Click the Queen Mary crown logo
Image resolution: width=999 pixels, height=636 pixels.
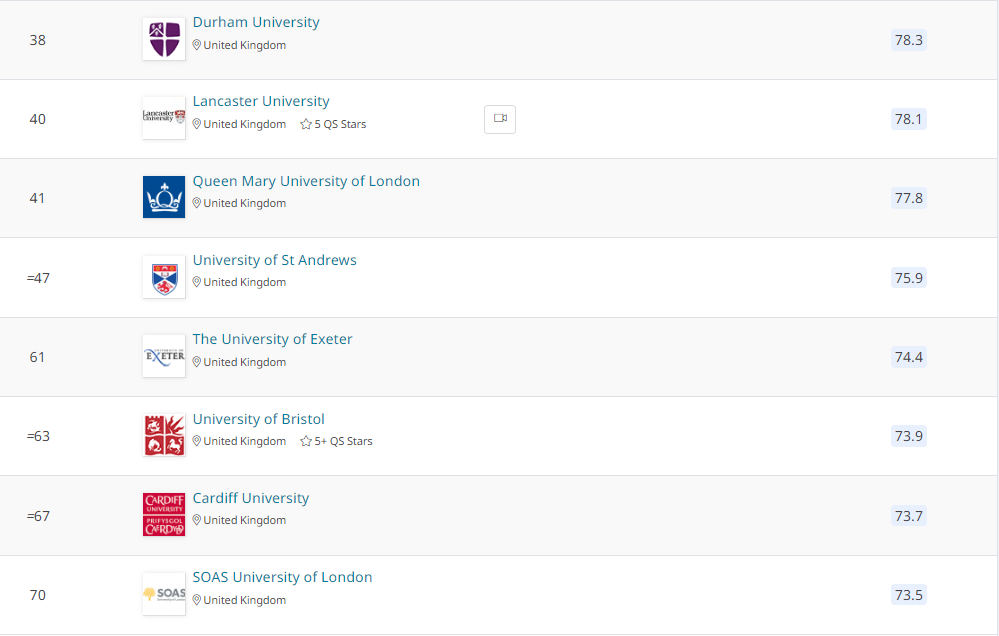[x=164, y=197]
